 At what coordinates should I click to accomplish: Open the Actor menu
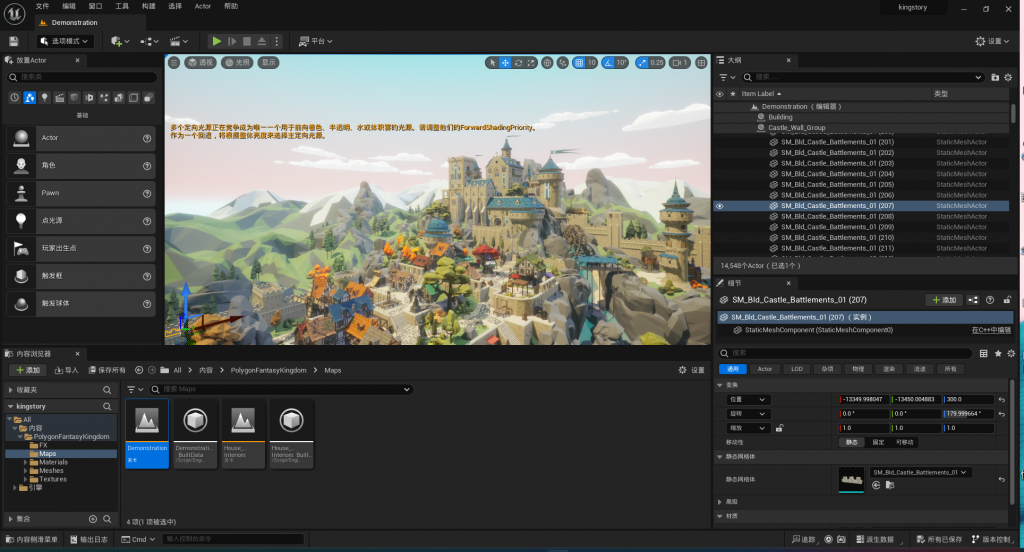click(202, 6)
